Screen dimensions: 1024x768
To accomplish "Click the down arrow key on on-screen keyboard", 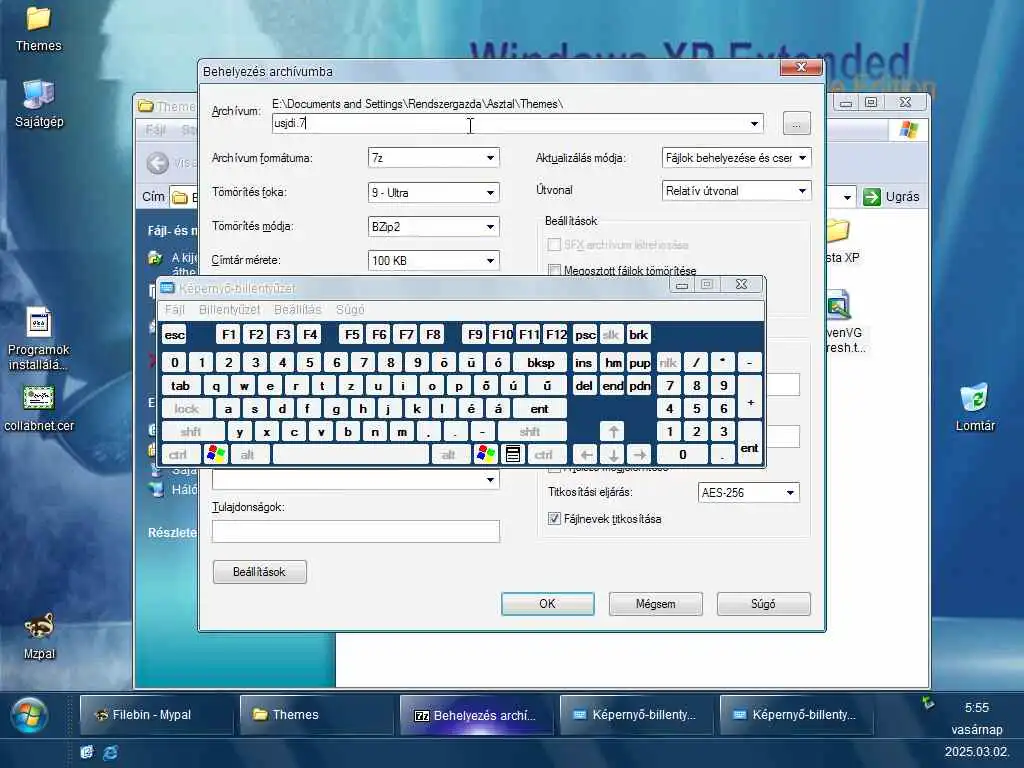I will (x=613, y=455).
